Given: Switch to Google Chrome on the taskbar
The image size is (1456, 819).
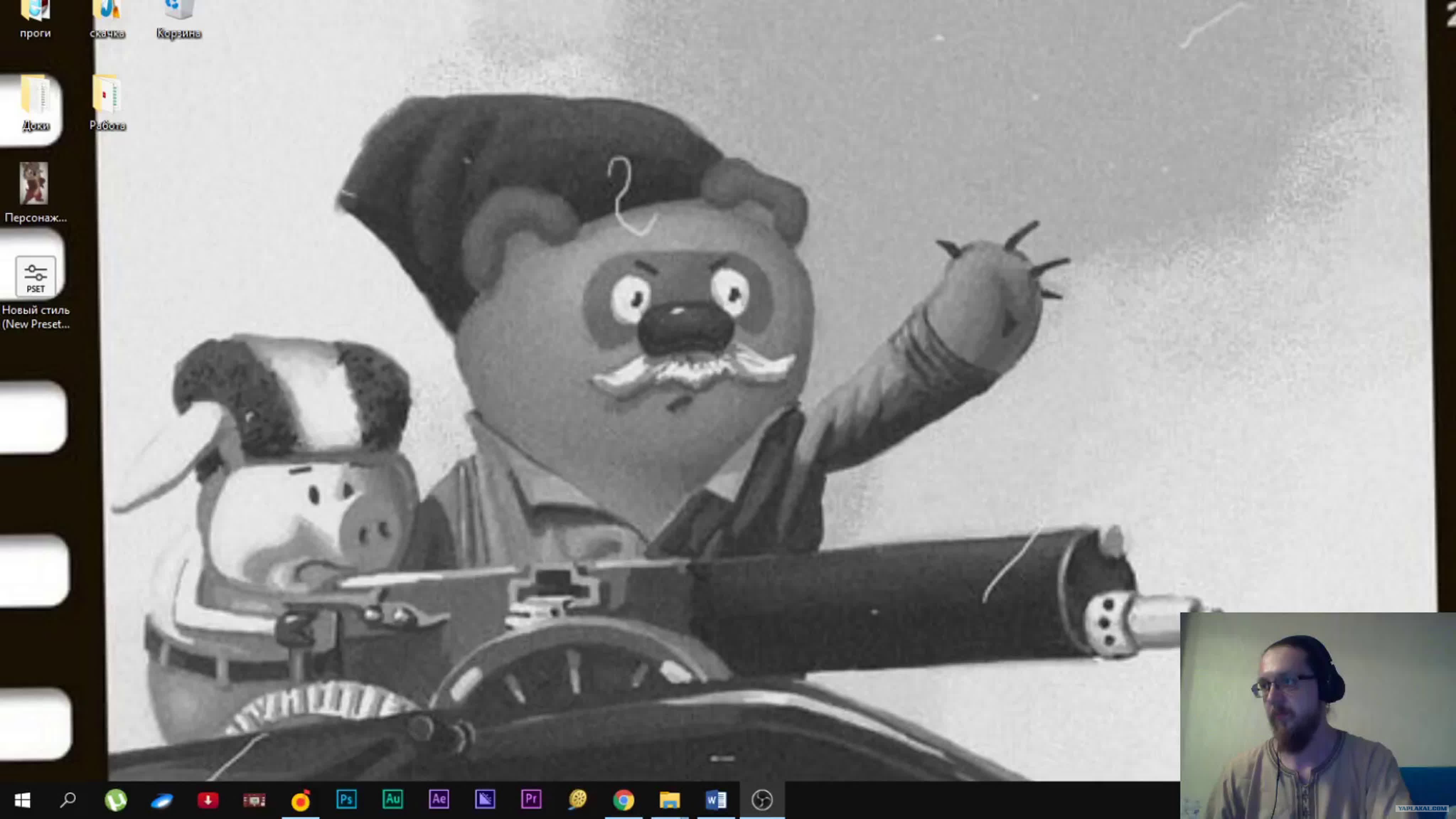Looking at the screenshot, I should point(623,800).
